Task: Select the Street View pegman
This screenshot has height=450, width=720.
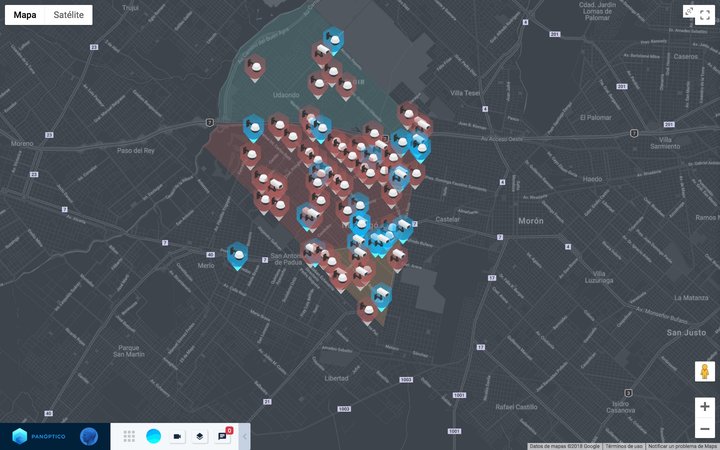Action: (705, 372)
